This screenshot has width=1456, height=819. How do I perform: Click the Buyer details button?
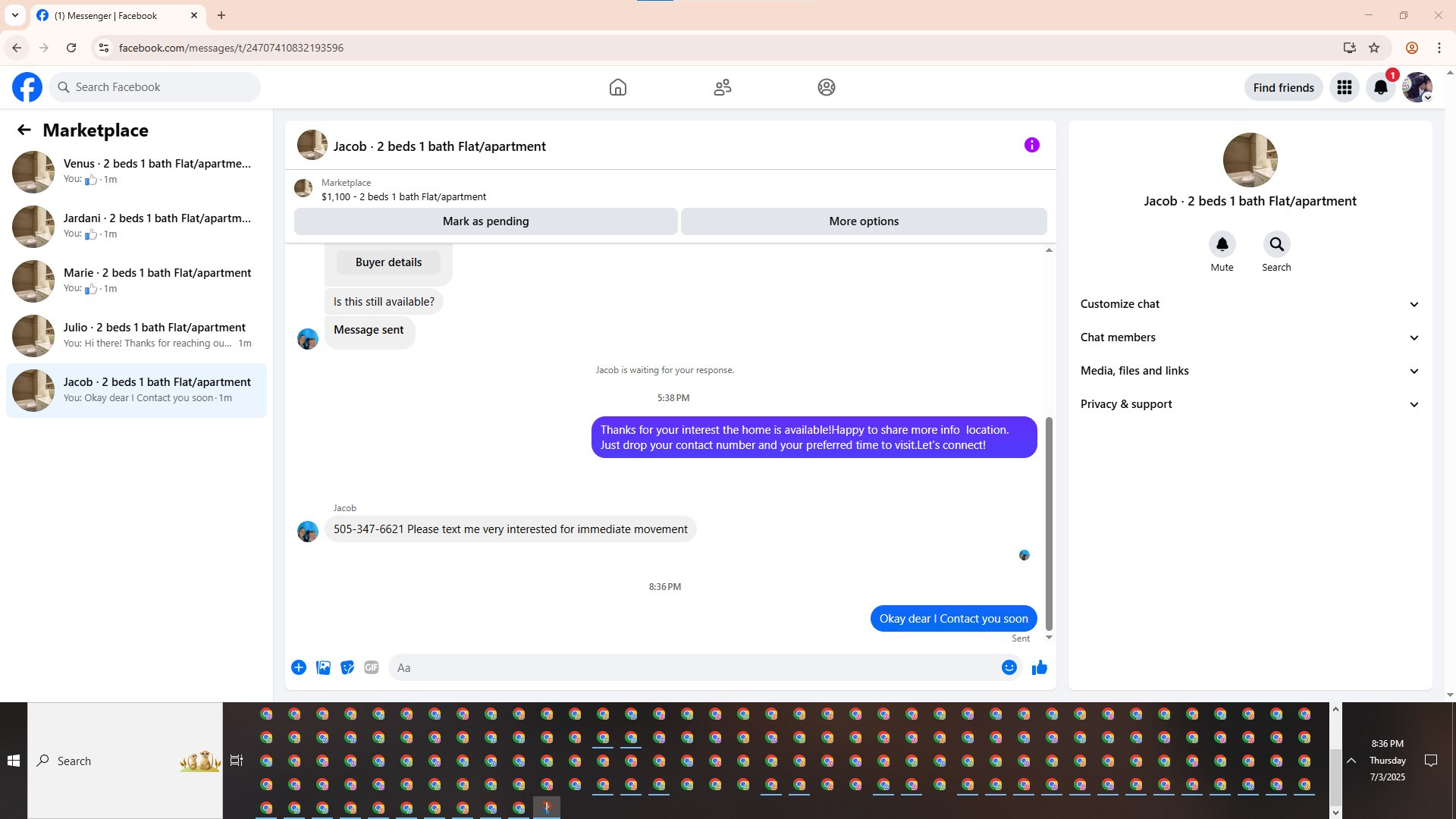tap(388, 262)
